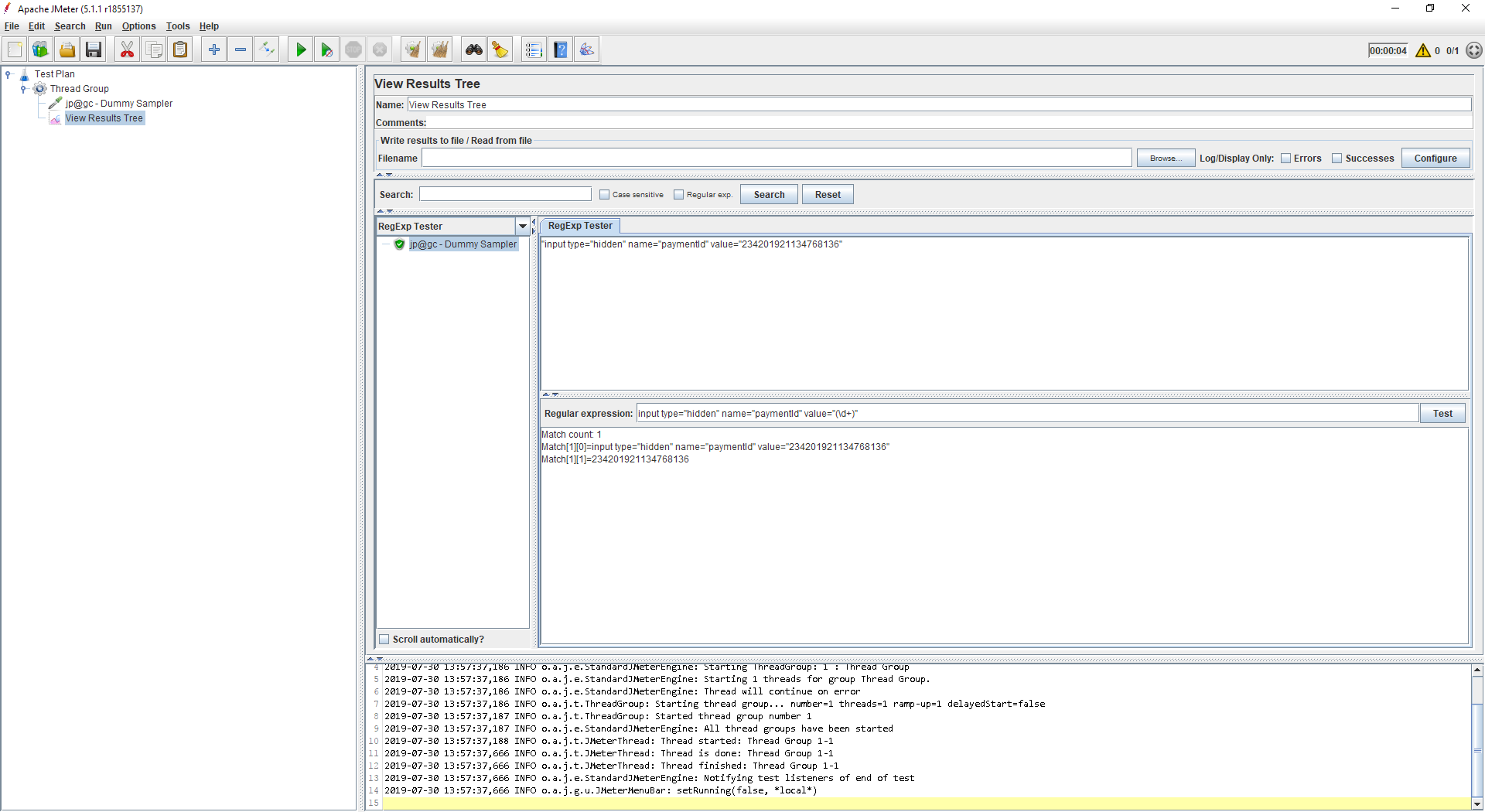Save the test plan with floppy icon
Image resolution: width=1485 pixels, height=812 pixels.
pyautogui.click(x=94, y=50)
